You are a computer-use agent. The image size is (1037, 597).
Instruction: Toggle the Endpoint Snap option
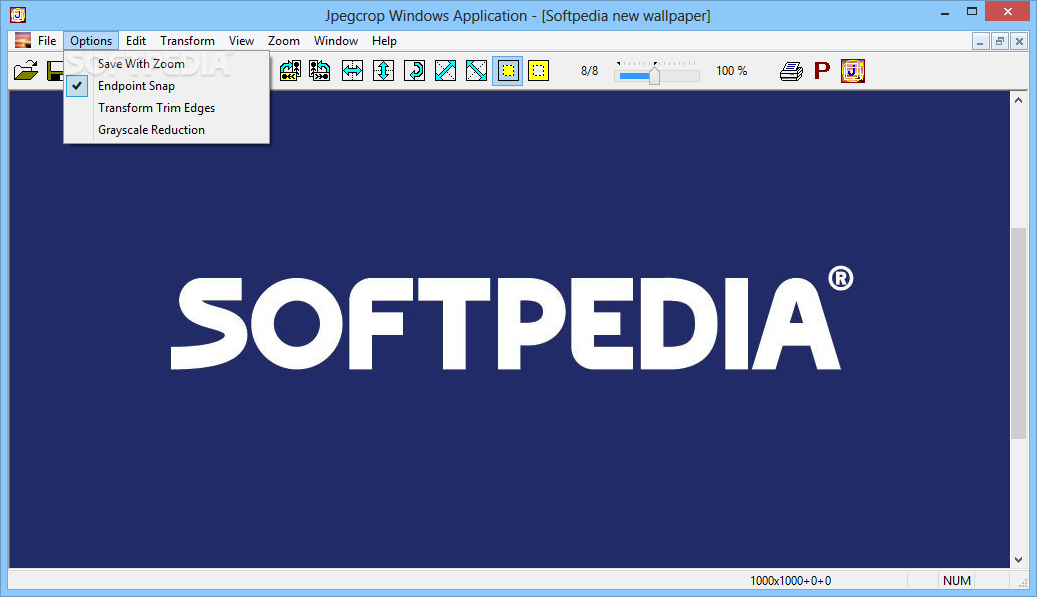(167, 86)
